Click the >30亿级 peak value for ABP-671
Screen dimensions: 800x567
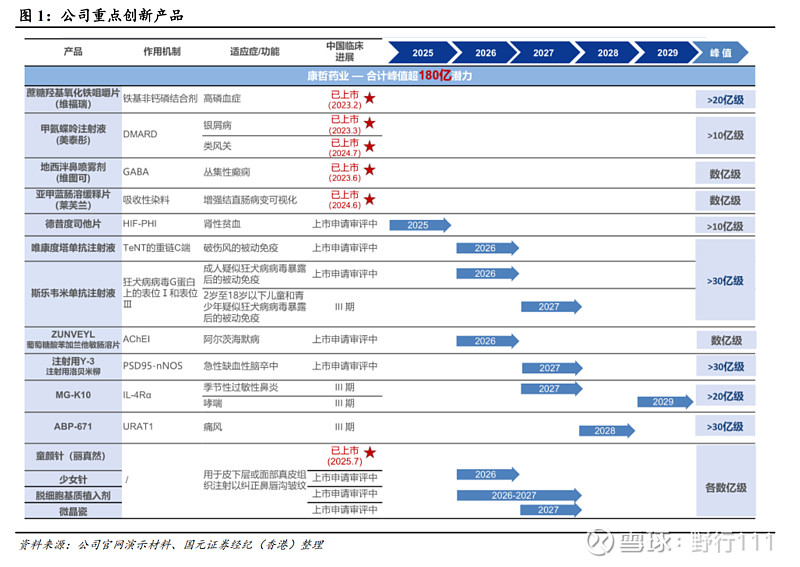click(x=725, y=427)
